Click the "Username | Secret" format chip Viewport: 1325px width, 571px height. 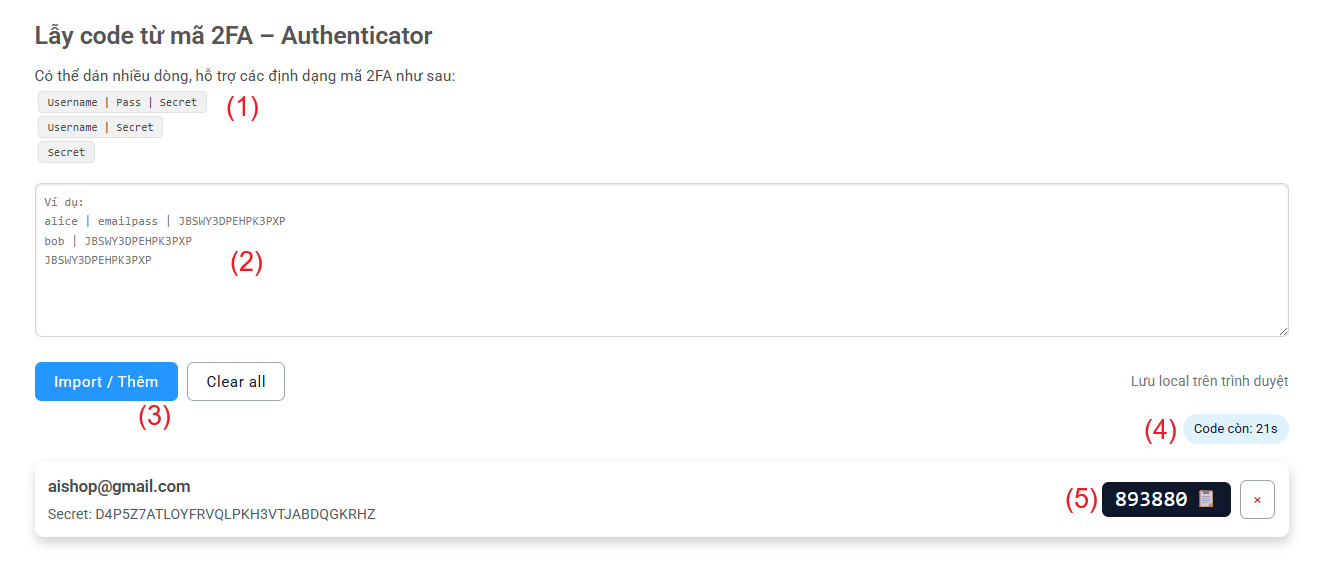coord(100,127)
